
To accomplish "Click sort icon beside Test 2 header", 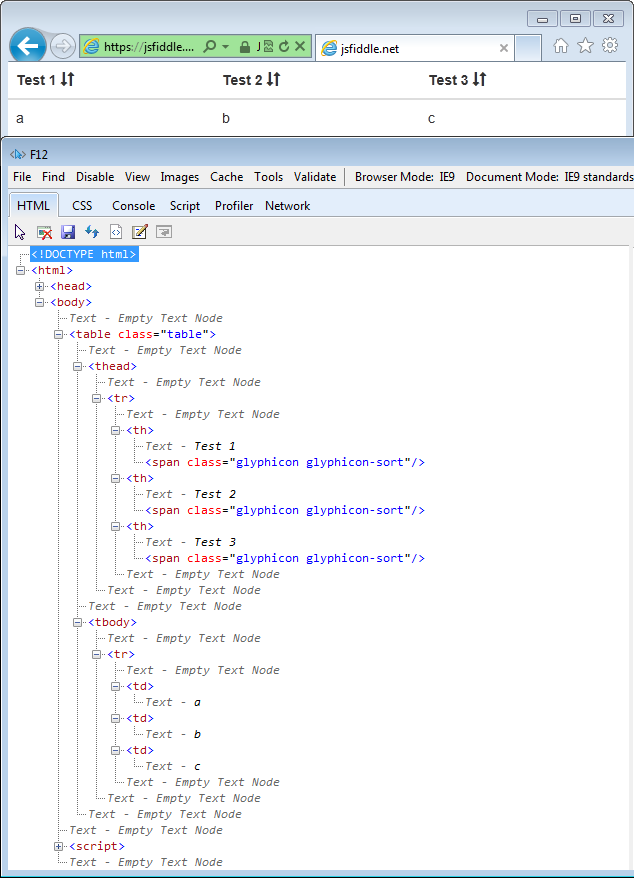I will (x=273, y=80).
